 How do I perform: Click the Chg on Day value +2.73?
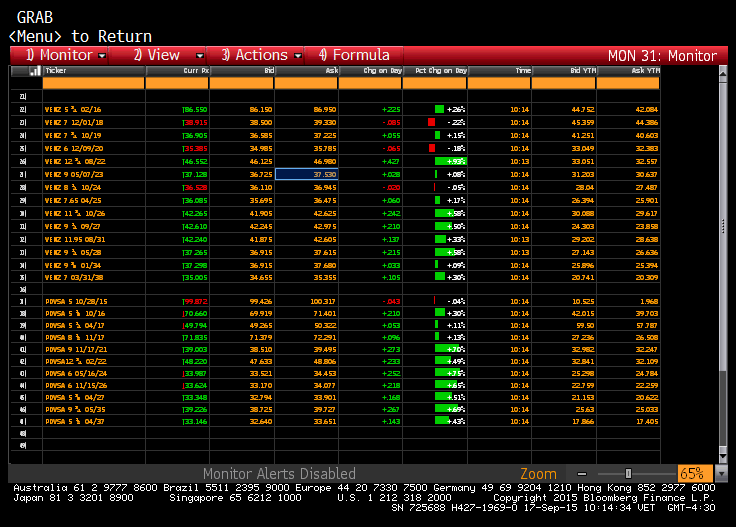tap(391, 350)
